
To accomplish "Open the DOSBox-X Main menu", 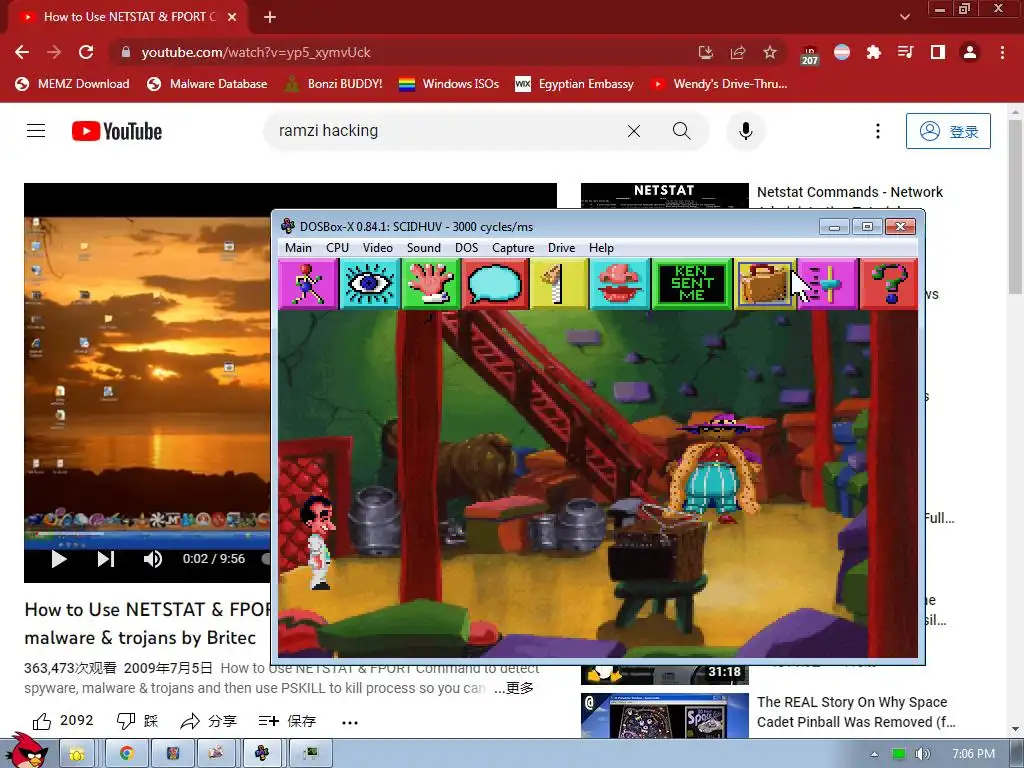I will point(298,248).
